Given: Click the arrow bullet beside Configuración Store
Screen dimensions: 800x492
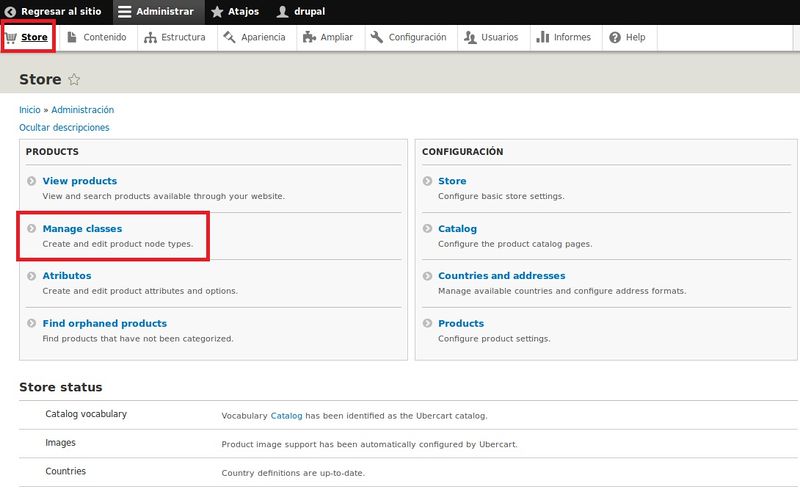Looking at the screenshot, I should pyautogui.click(x=428, y=181).
